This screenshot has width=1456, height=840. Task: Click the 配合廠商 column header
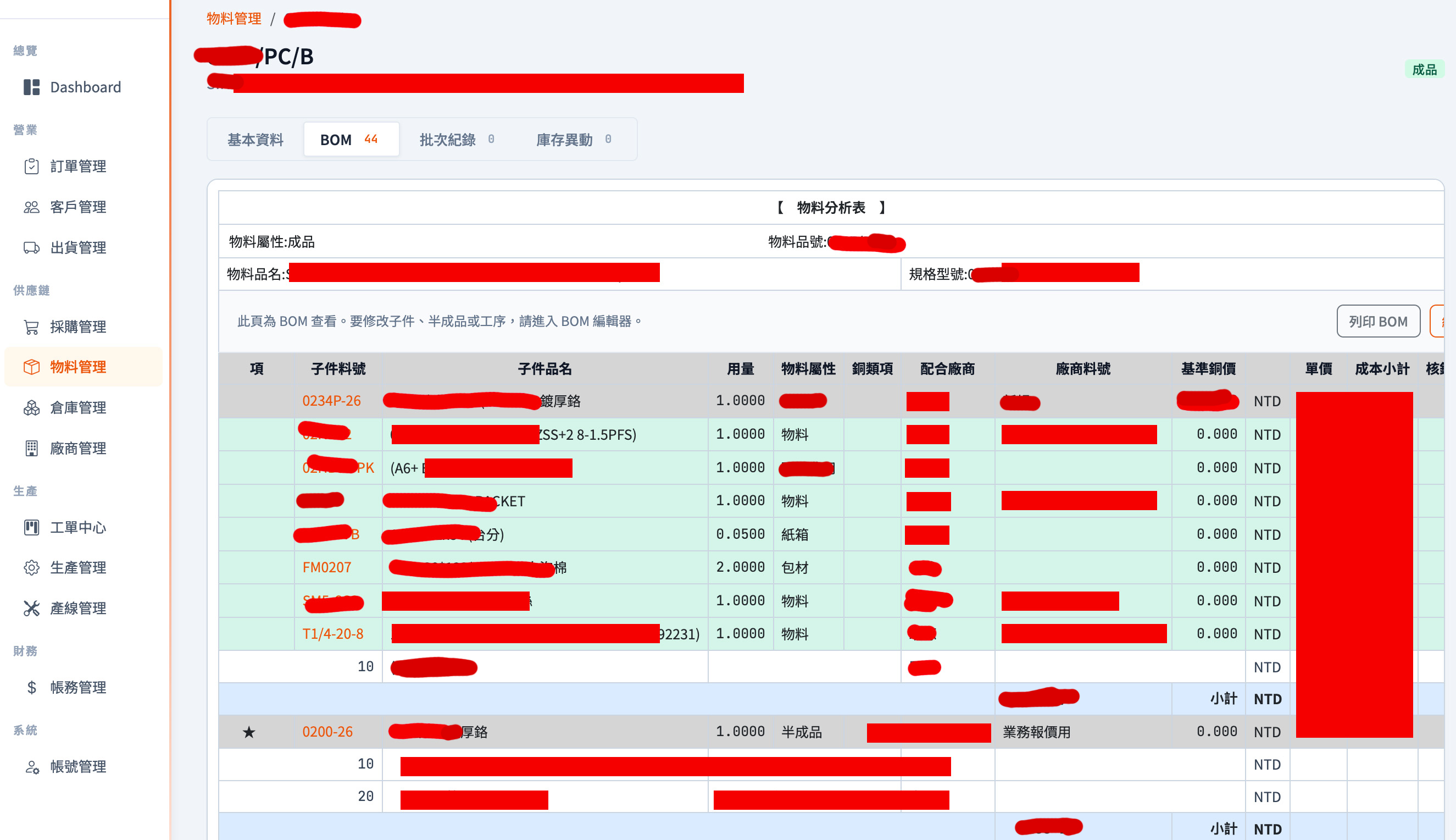(x=947, y=369)
